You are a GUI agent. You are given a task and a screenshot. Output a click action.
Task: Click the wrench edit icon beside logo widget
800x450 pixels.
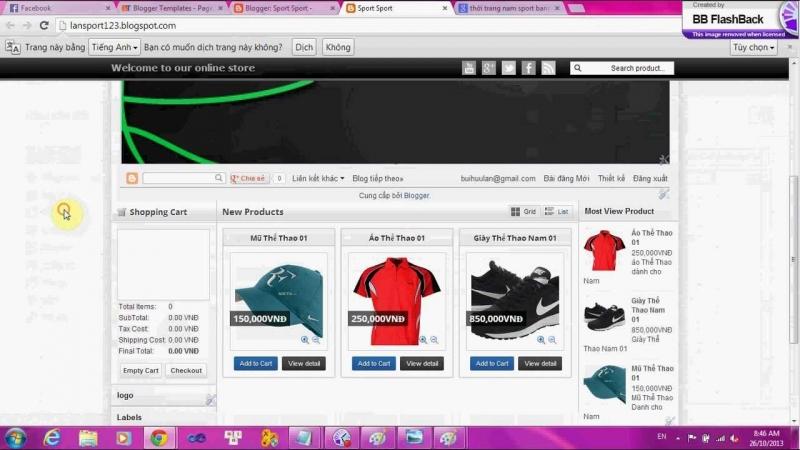[210, 400]
